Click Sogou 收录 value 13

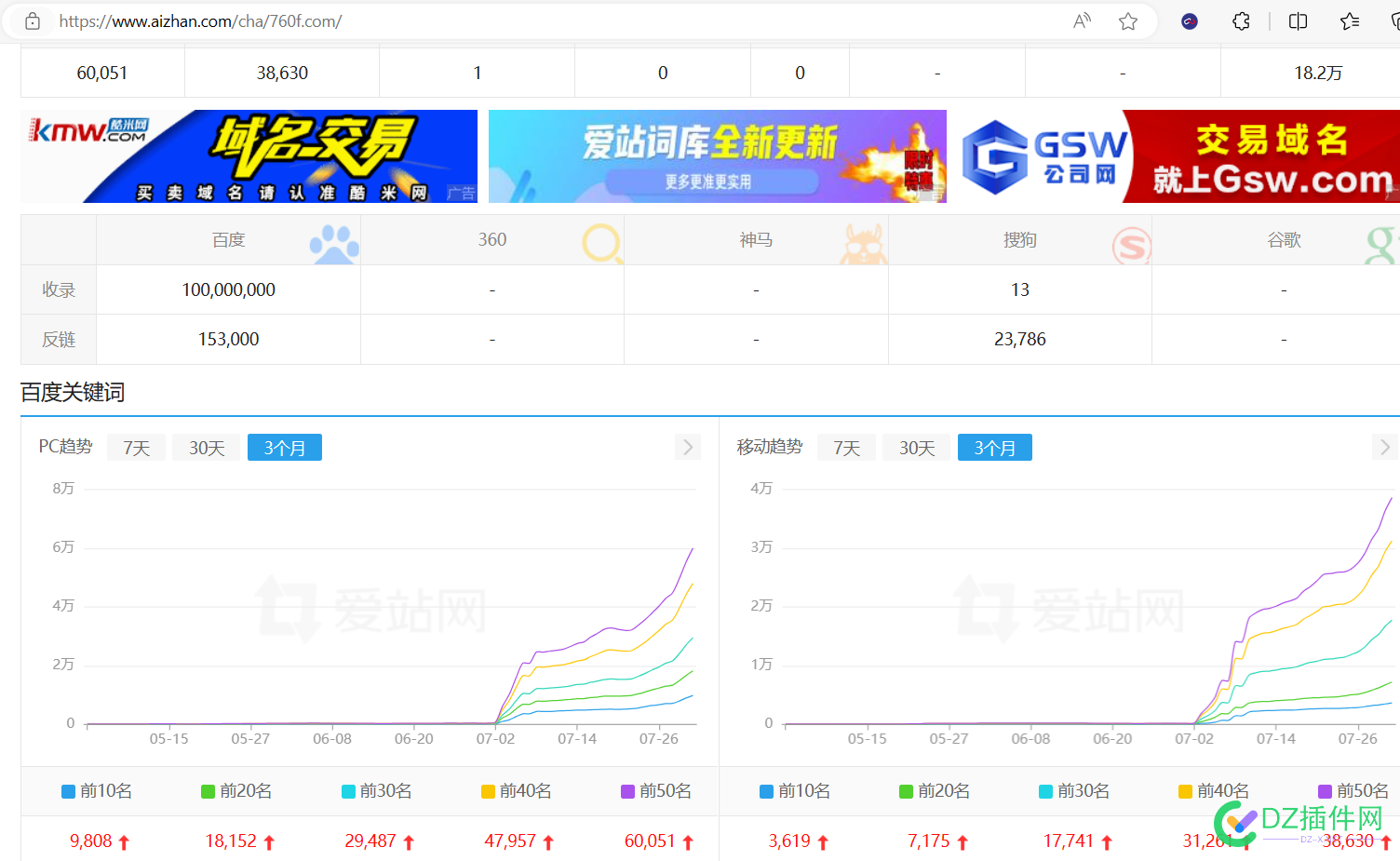pyautogui.click(x=1020, y=289)
